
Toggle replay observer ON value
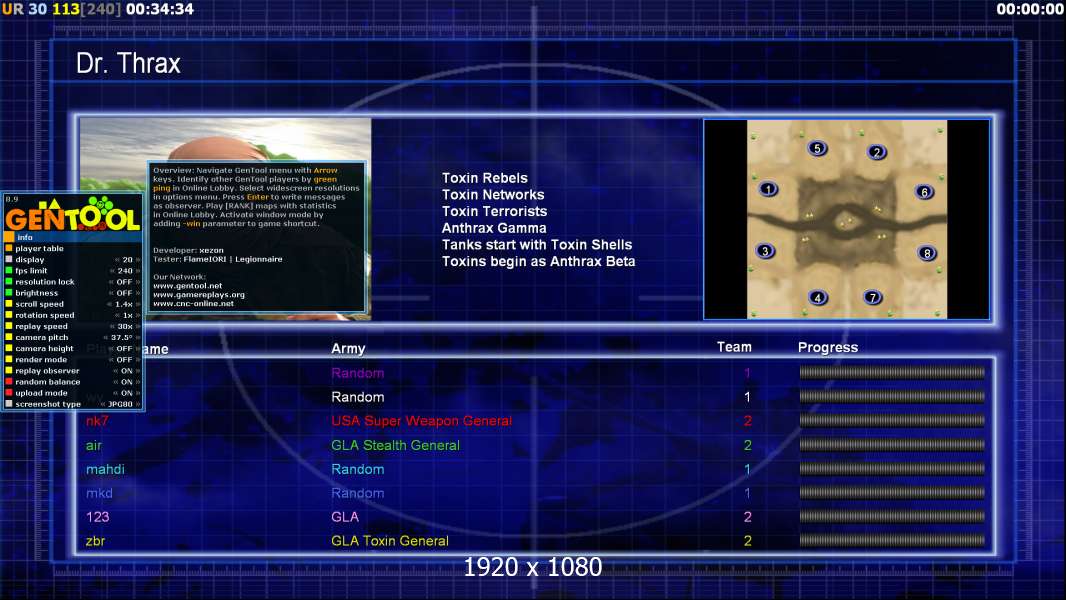(x=126, y=370)
